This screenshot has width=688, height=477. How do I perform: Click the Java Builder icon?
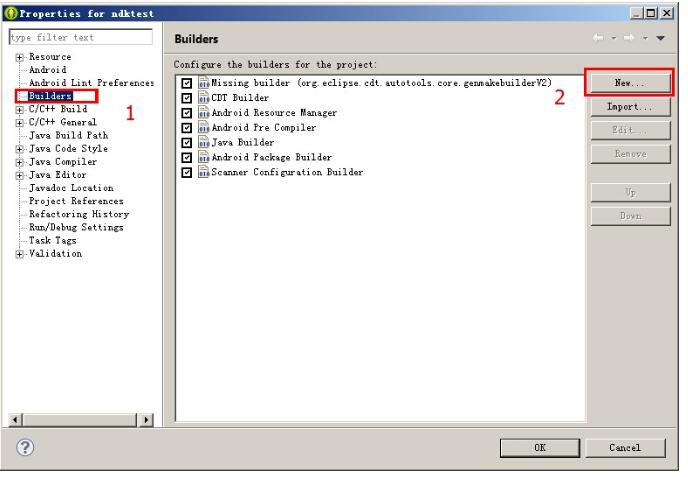204,143
